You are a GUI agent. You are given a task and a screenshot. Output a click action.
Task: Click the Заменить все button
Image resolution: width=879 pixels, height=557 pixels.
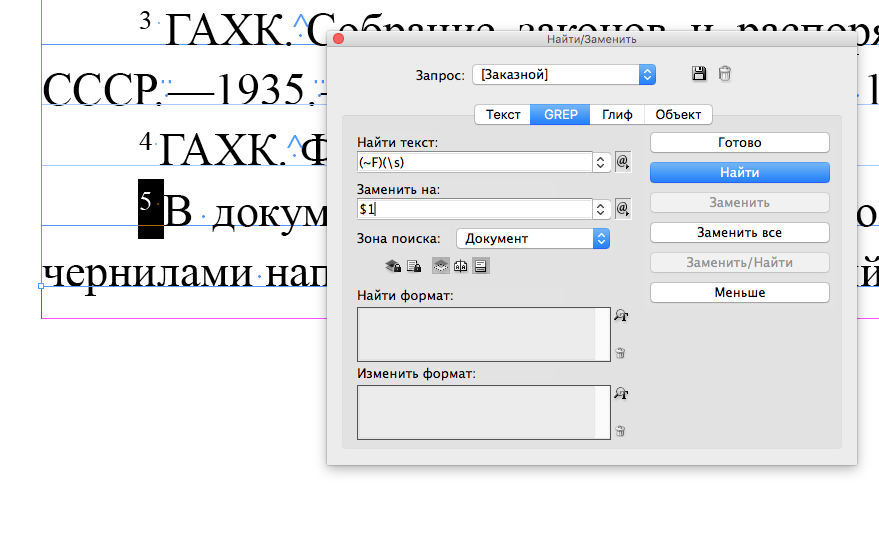pos(739,233)
